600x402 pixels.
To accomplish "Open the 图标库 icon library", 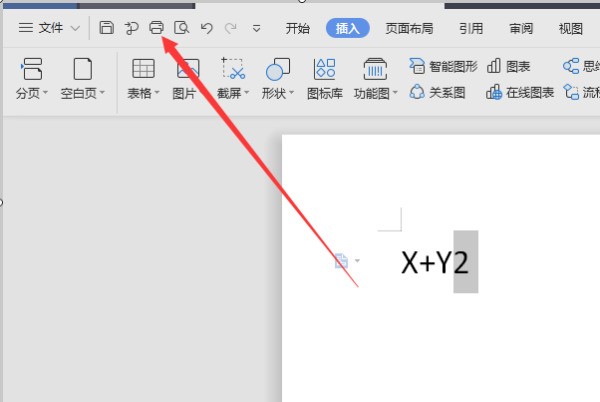I will [x=325, y=70].
